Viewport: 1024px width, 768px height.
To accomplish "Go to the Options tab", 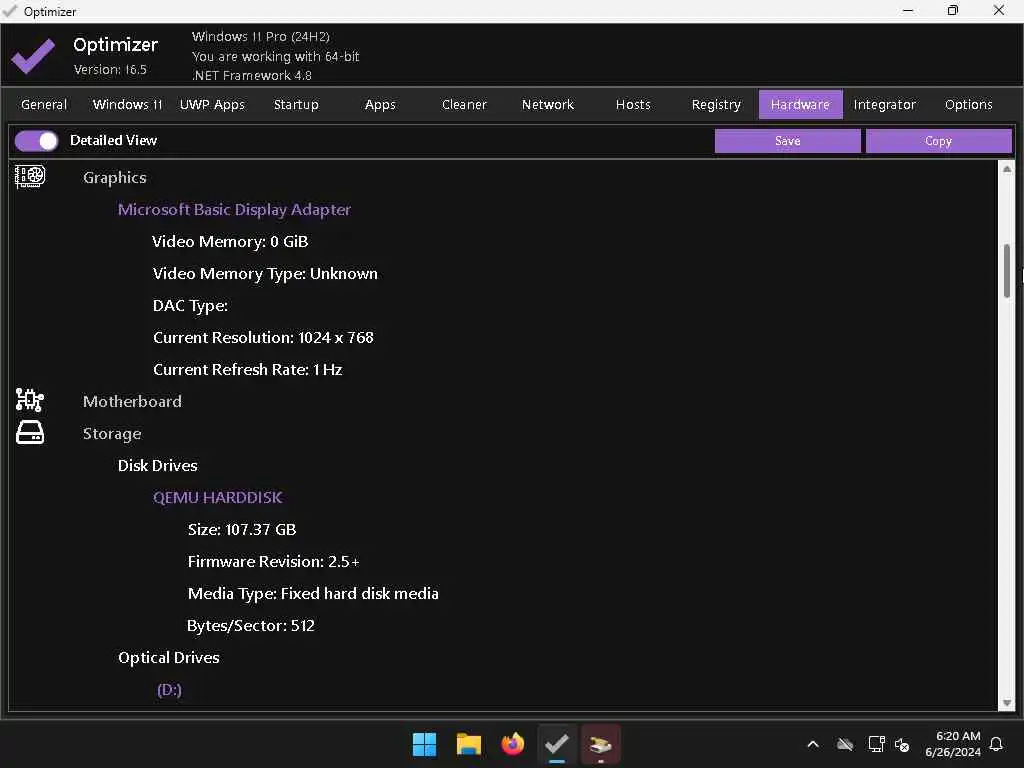I will click(x=968, y=104).
